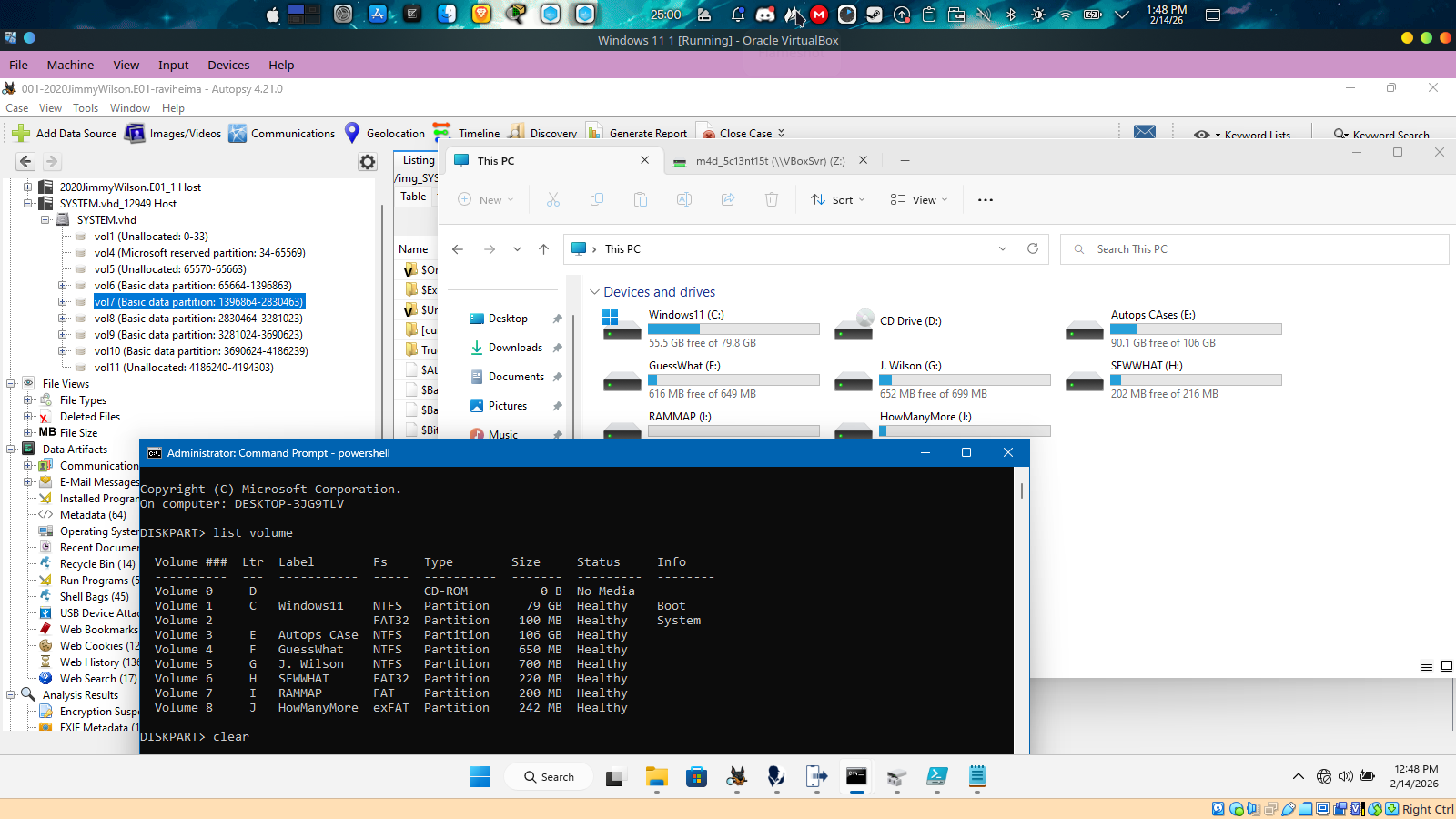The width and height of the screenshot is (1456, 819).
Task: Collapse the SYSTEM.vhd_12949 Host node
Action: [28, 204]
